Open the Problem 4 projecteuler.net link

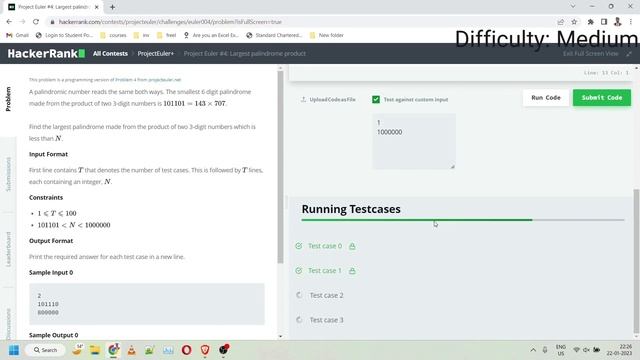coord(148,80)
